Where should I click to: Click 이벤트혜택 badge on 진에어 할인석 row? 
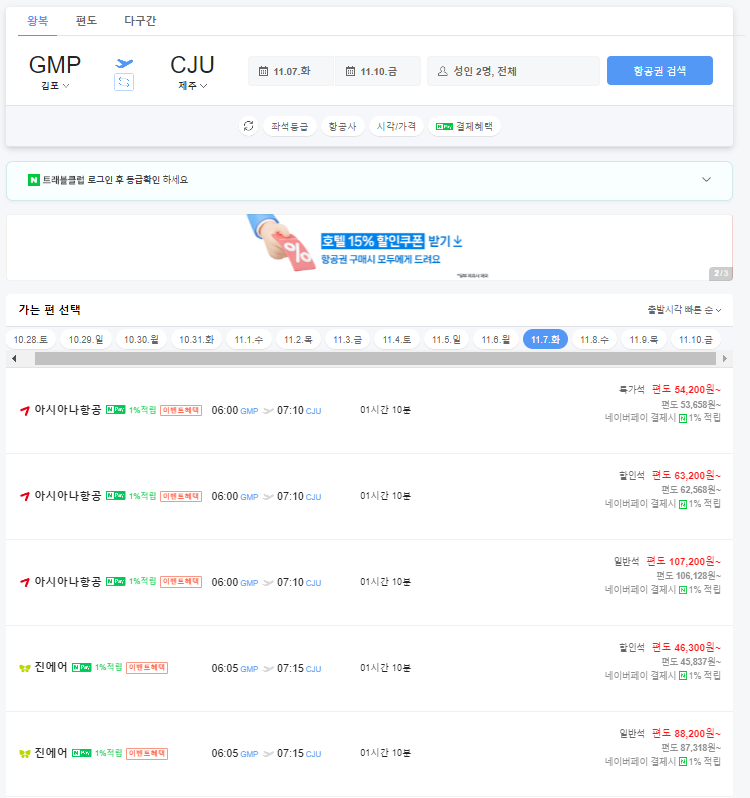click(x=147, y=667)
